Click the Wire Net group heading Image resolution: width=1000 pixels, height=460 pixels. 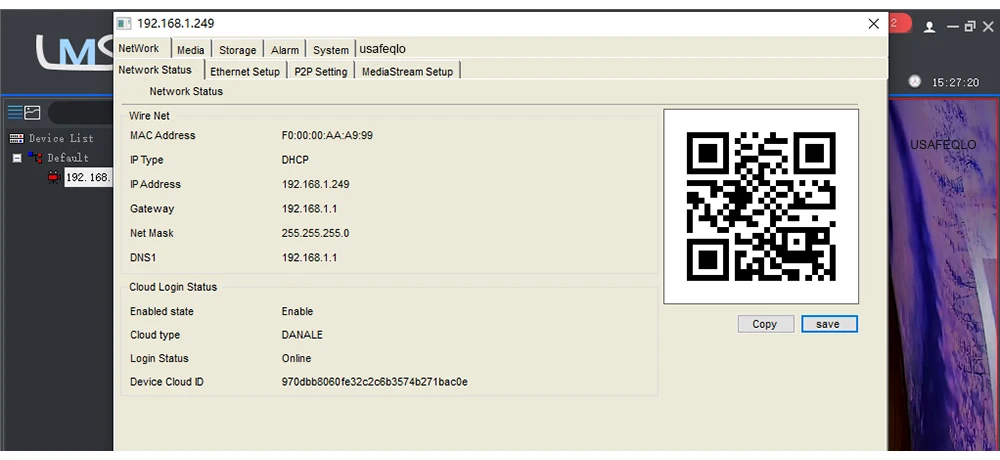tap(149, 115)
